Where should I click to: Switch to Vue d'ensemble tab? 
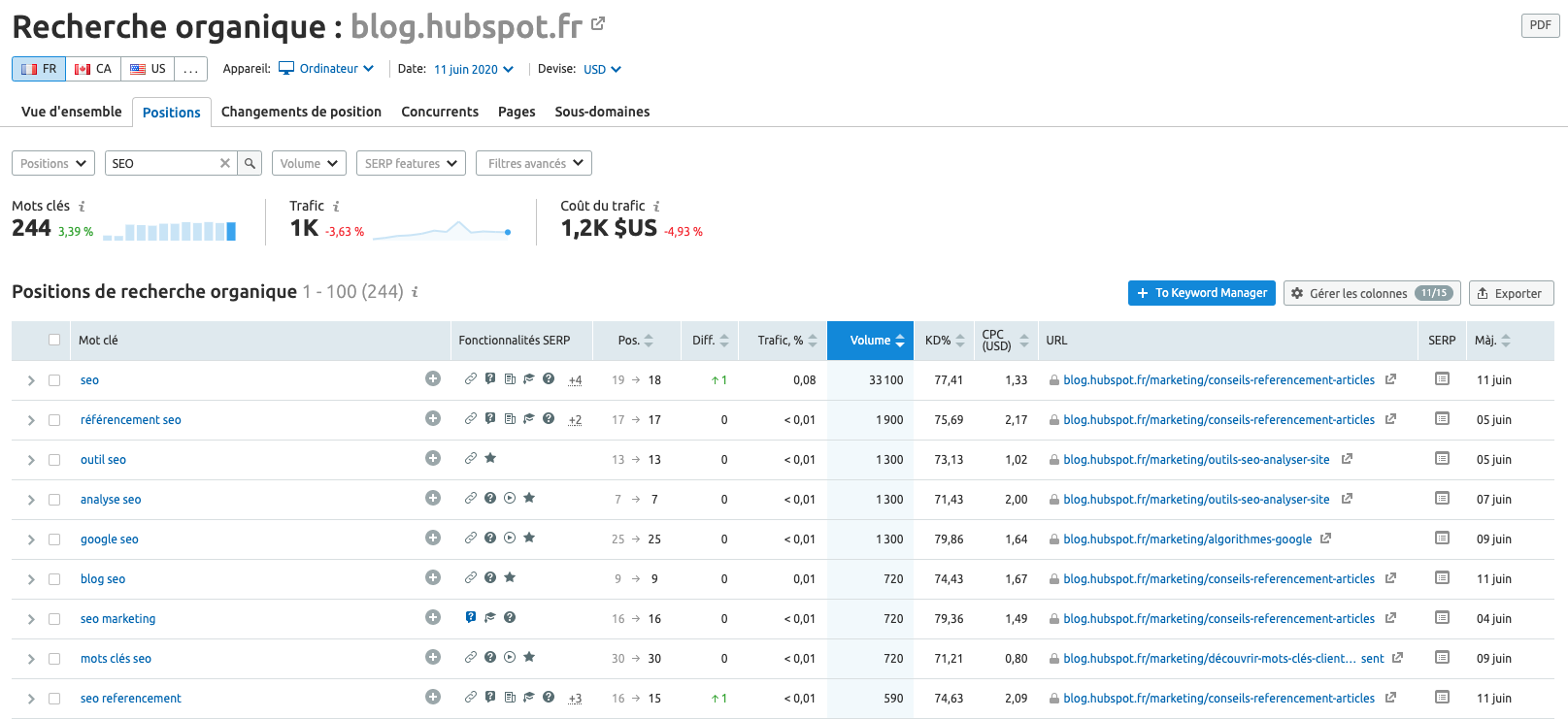[x=72, y=112]
